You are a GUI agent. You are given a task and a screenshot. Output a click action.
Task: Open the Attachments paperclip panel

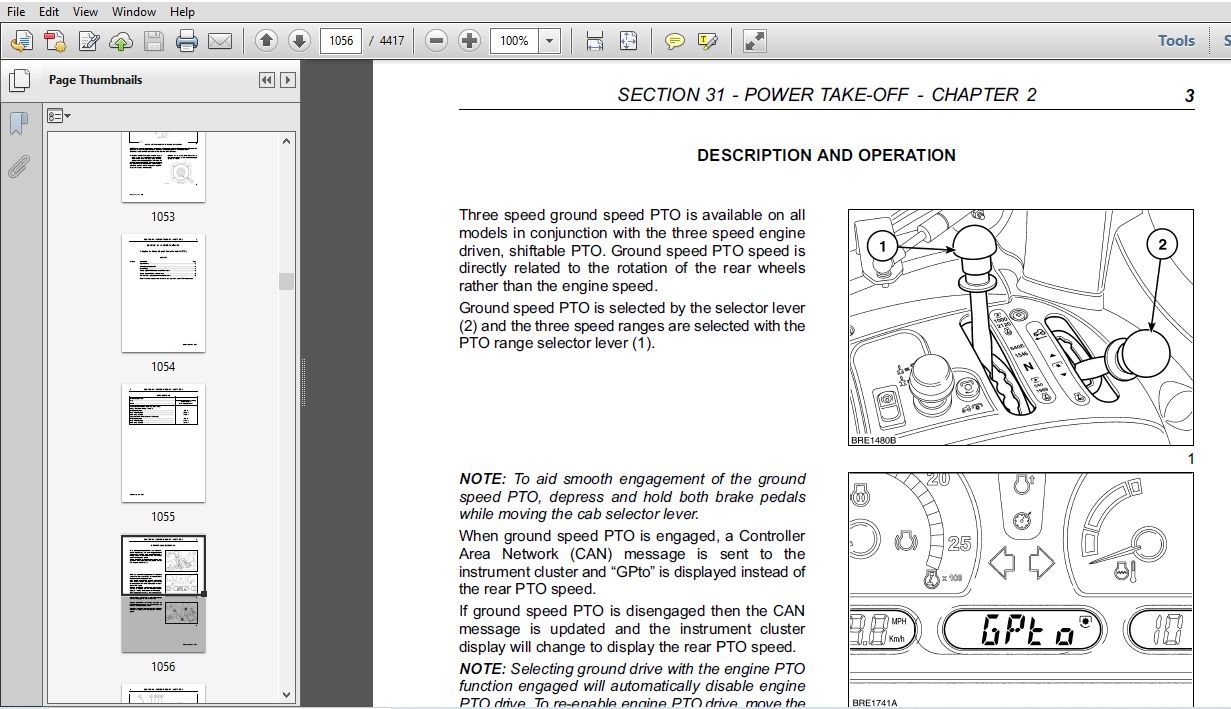point(18,166)
